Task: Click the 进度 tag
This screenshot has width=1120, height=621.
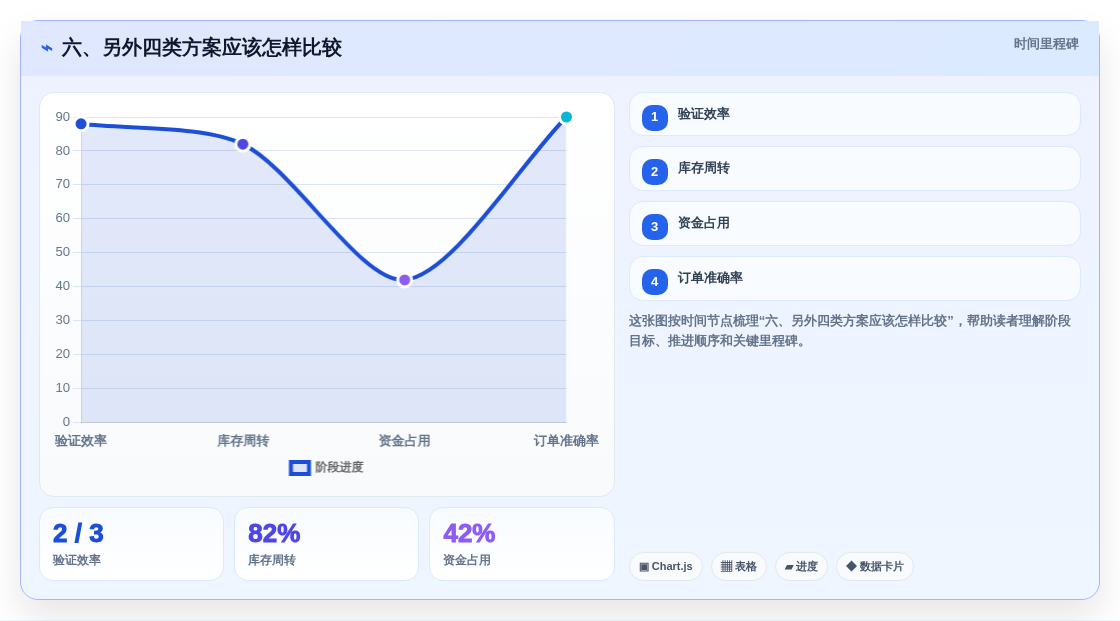Action: point(801,567)
